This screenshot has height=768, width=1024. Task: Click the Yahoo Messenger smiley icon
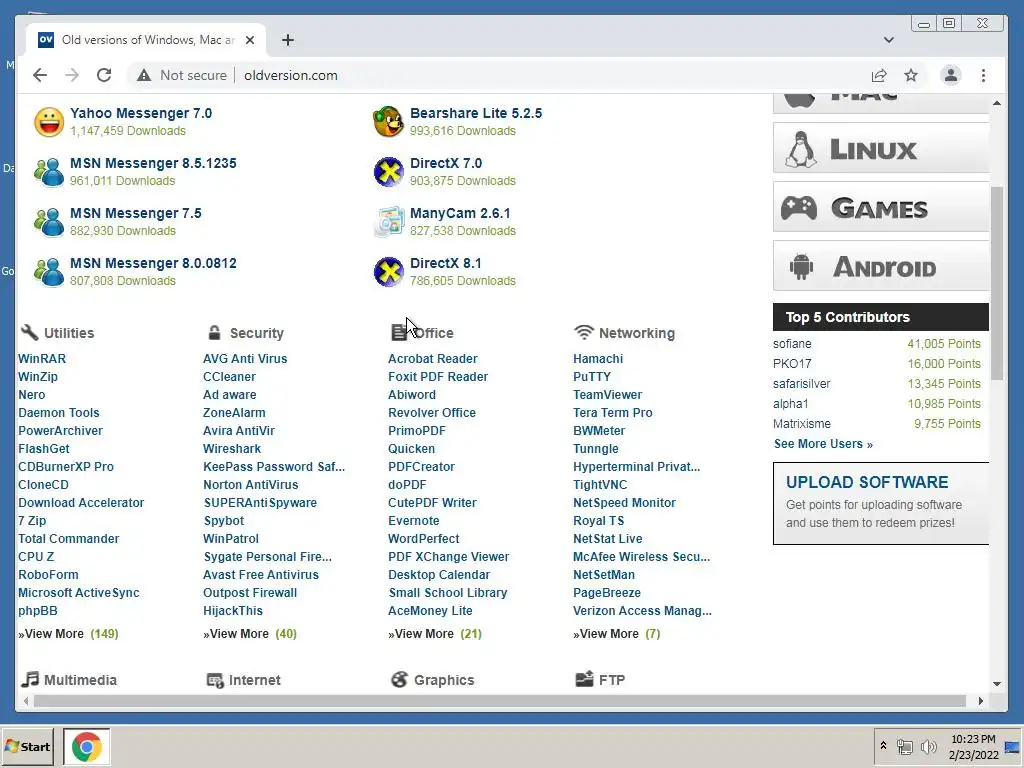point(49,122)
